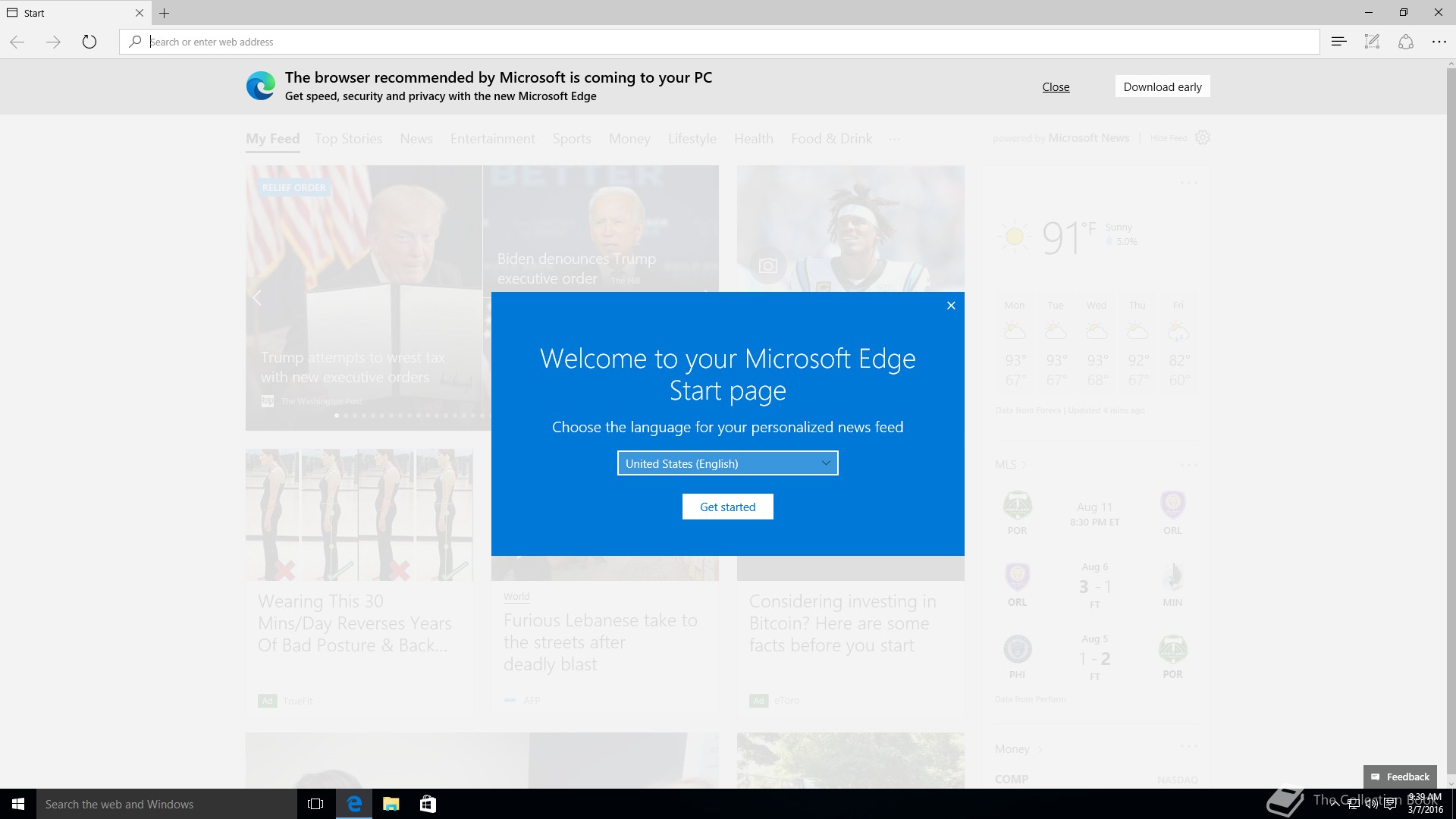
Task: Open File Explorer from the taskbar
Action: pyautogui.click(x=391, y=804)
